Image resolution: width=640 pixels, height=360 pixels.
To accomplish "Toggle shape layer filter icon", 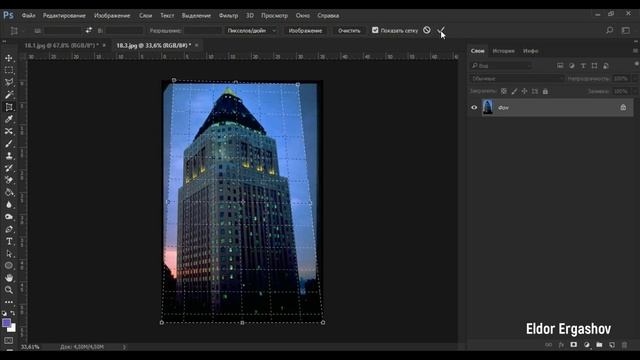I will coord(594,66).
